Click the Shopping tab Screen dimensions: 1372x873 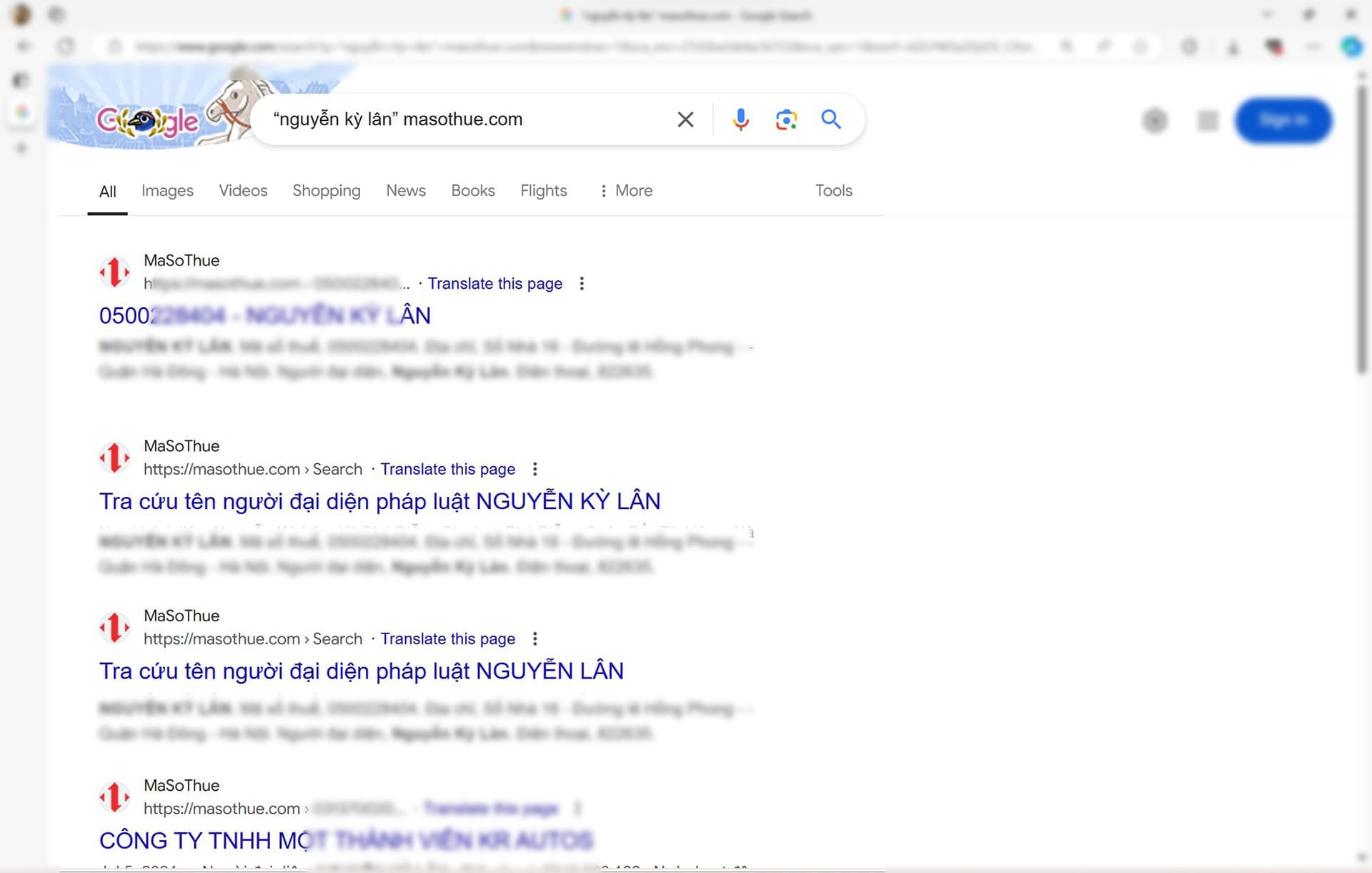tap(327, 191)
